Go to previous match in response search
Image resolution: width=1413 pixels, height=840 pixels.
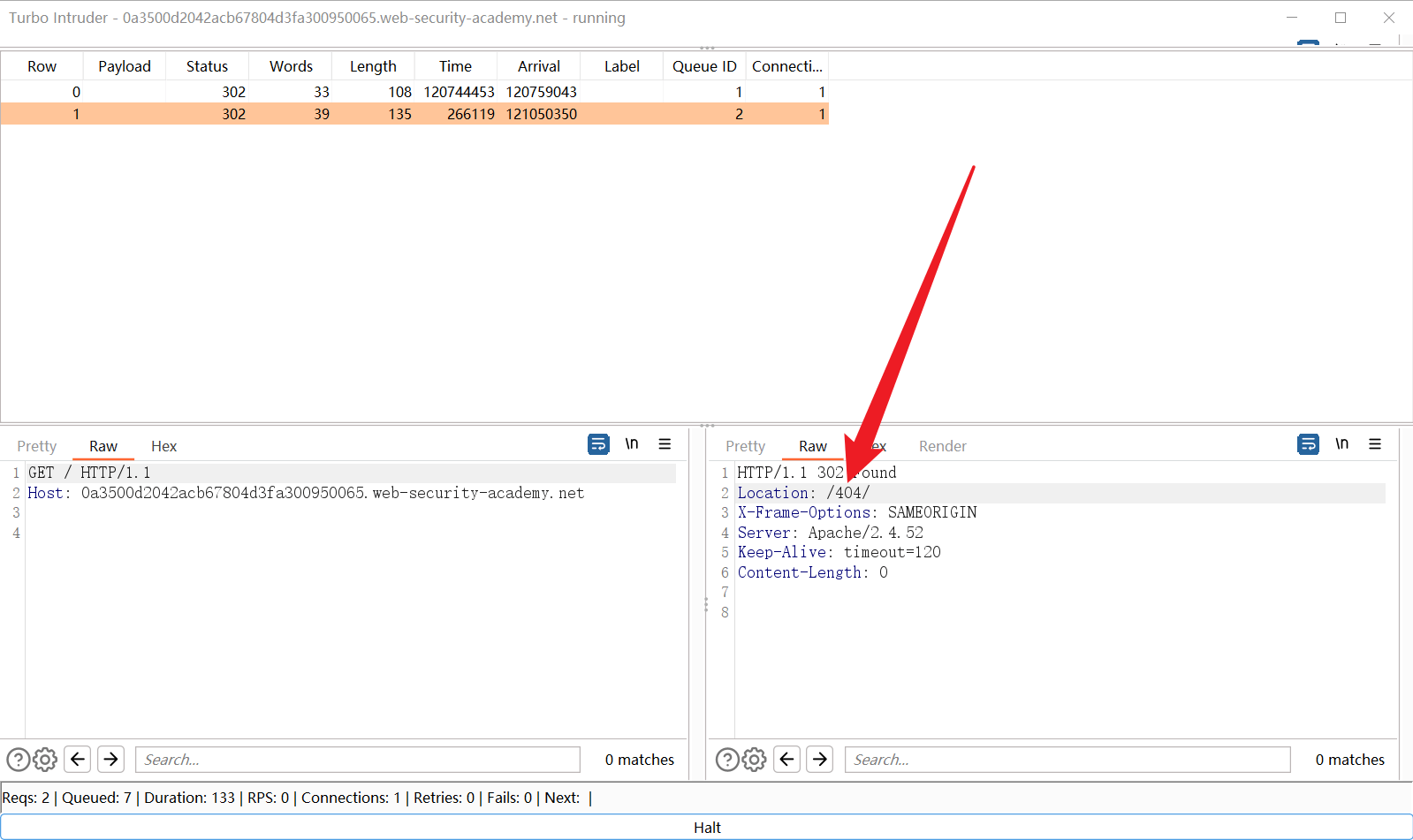coord(786,760)
